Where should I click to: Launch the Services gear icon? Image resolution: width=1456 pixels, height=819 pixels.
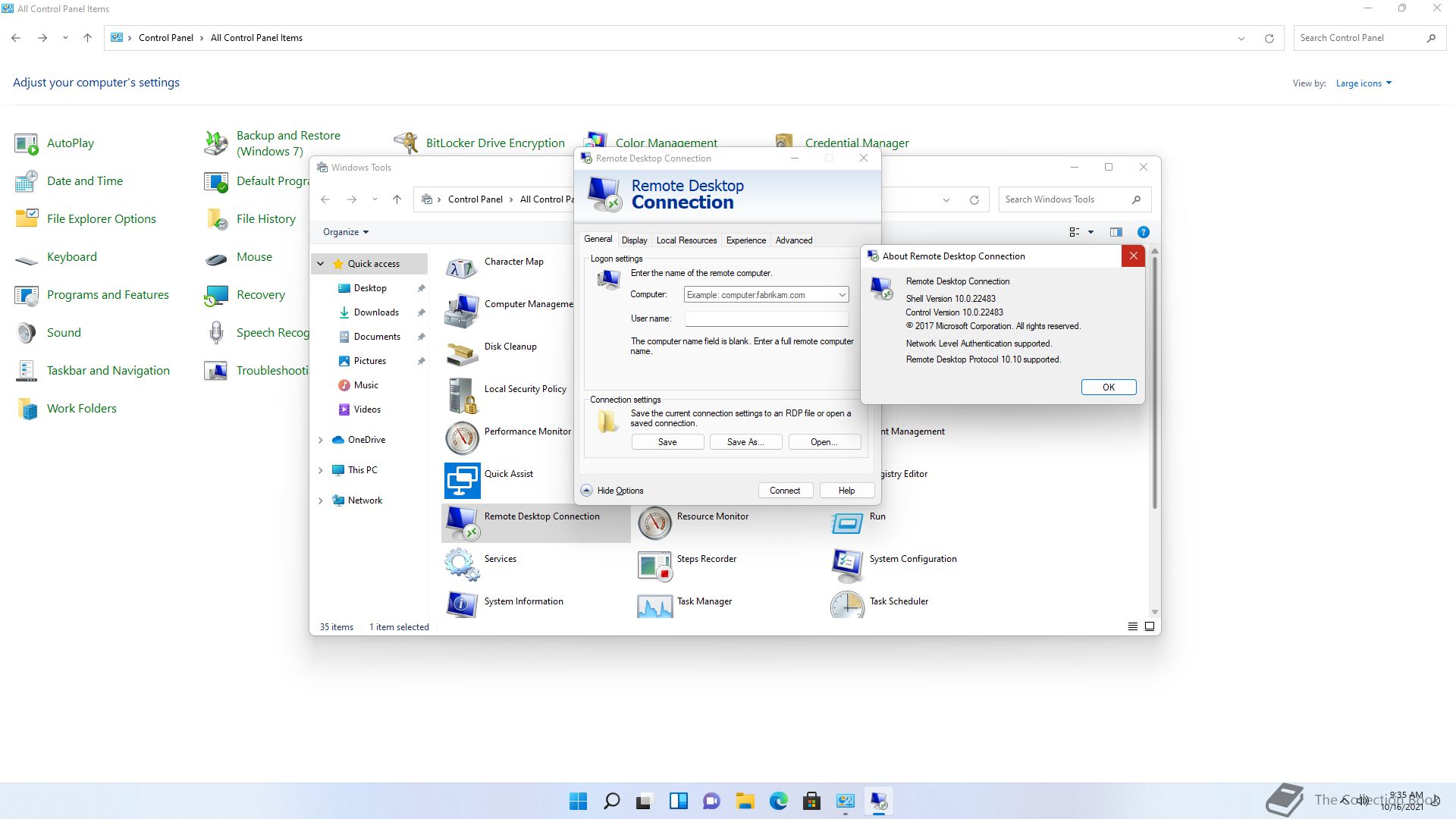click(x=462, y=566)
